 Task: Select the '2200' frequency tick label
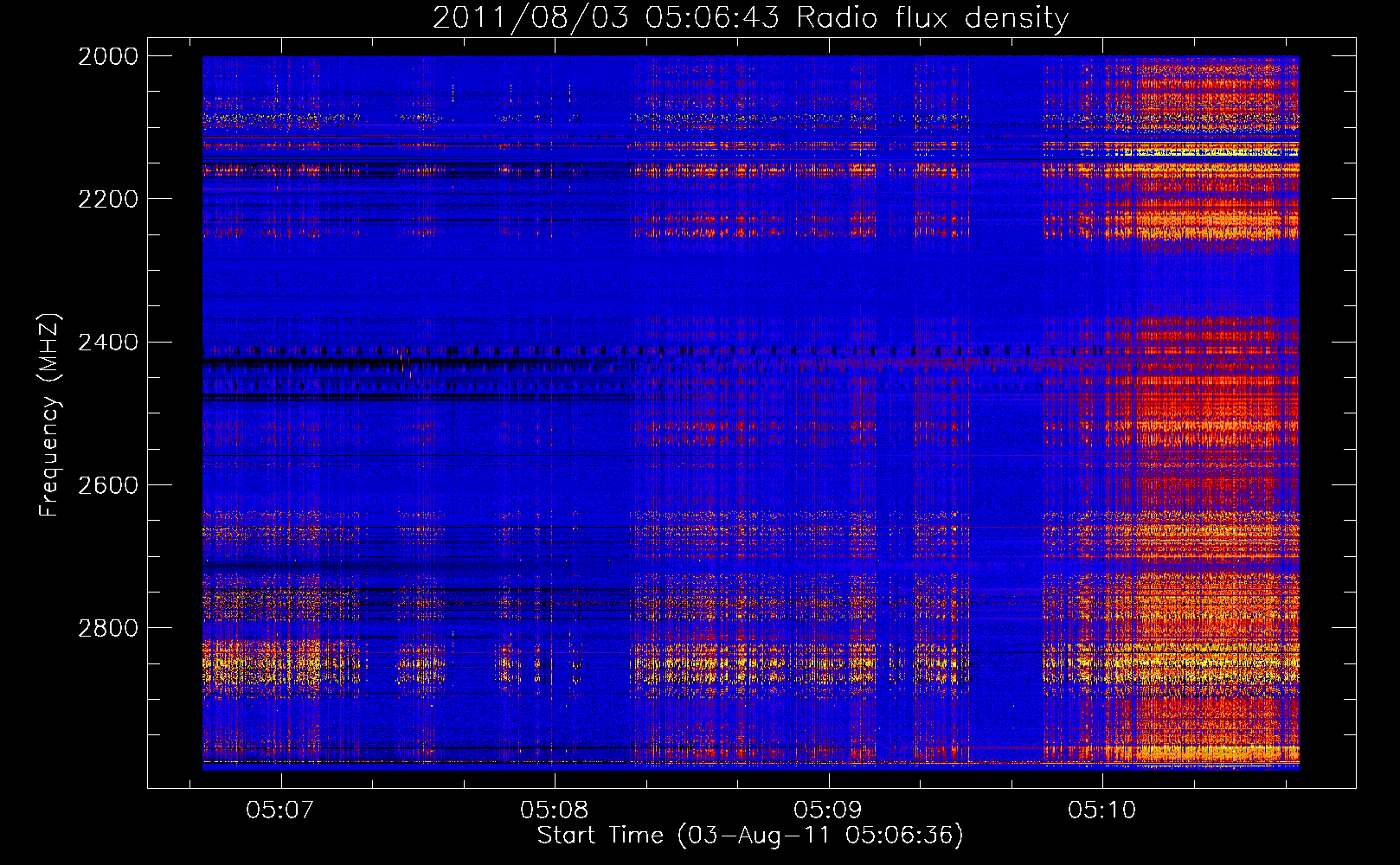coord(108,199)
